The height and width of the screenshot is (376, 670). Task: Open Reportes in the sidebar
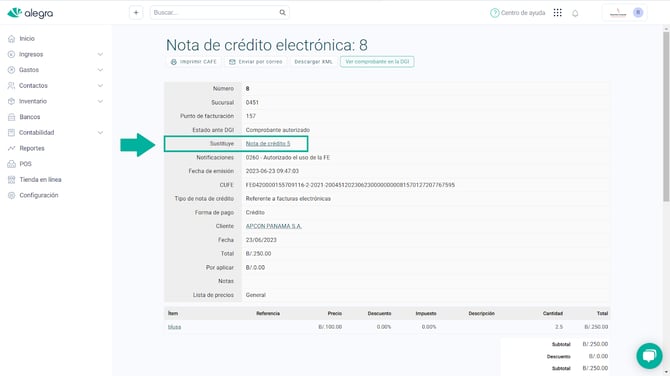(32, 148)
